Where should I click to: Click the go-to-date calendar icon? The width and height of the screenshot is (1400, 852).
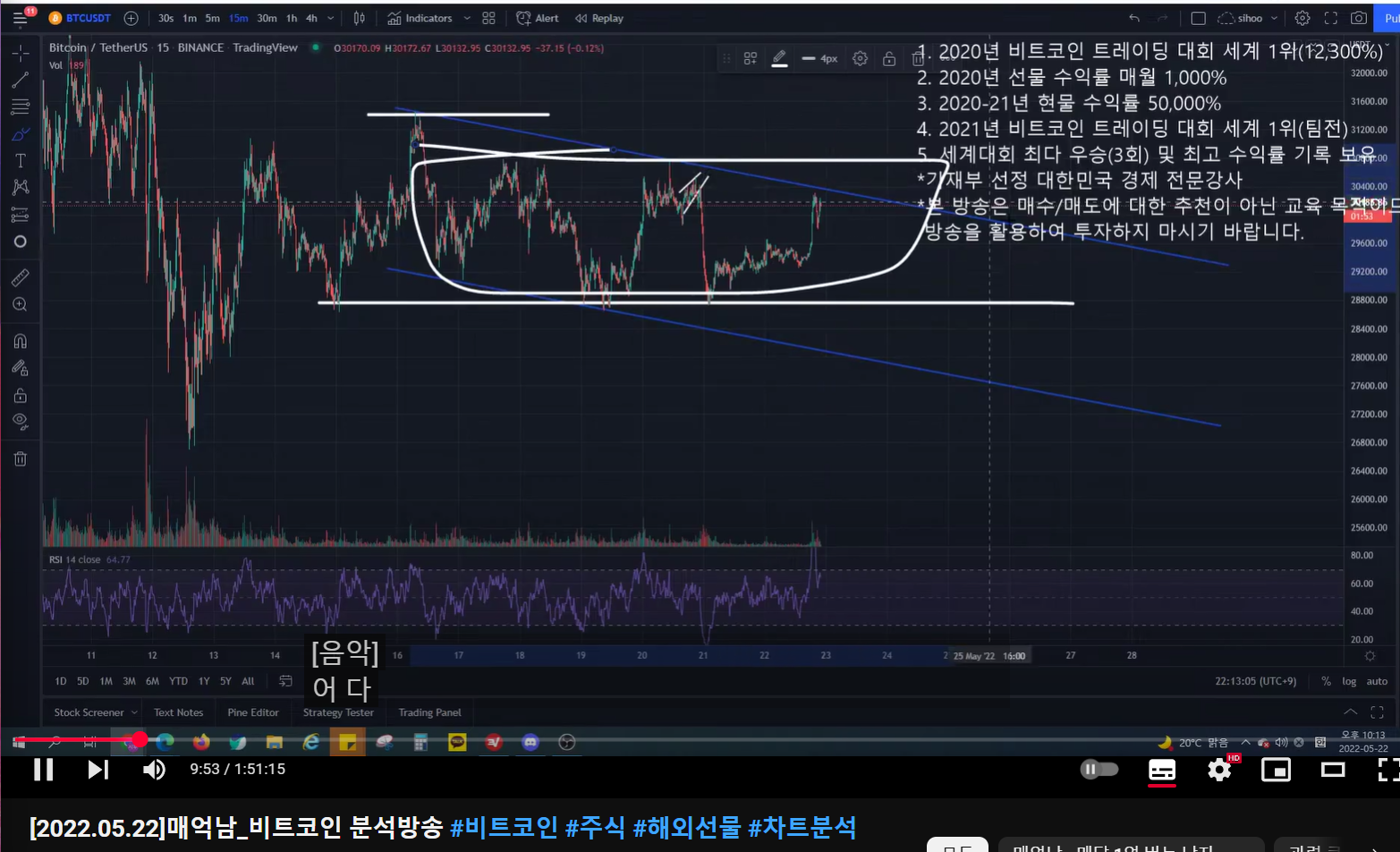[285, 681]
